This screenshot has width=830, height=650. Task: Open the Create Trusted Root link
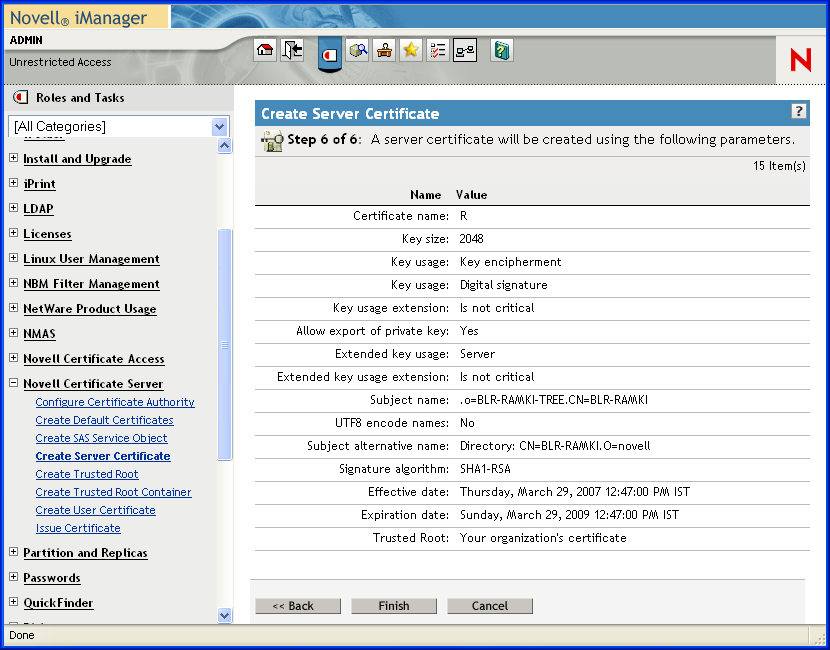[x=87, y=474]
